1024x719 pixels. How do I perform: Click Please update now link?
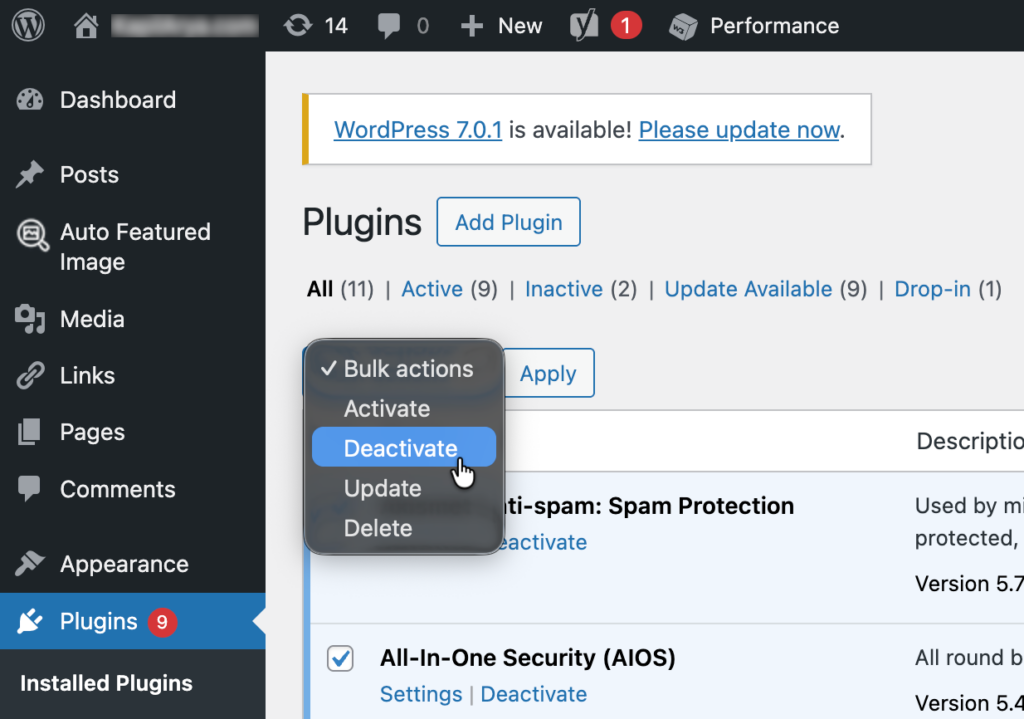tap(739, 130)
